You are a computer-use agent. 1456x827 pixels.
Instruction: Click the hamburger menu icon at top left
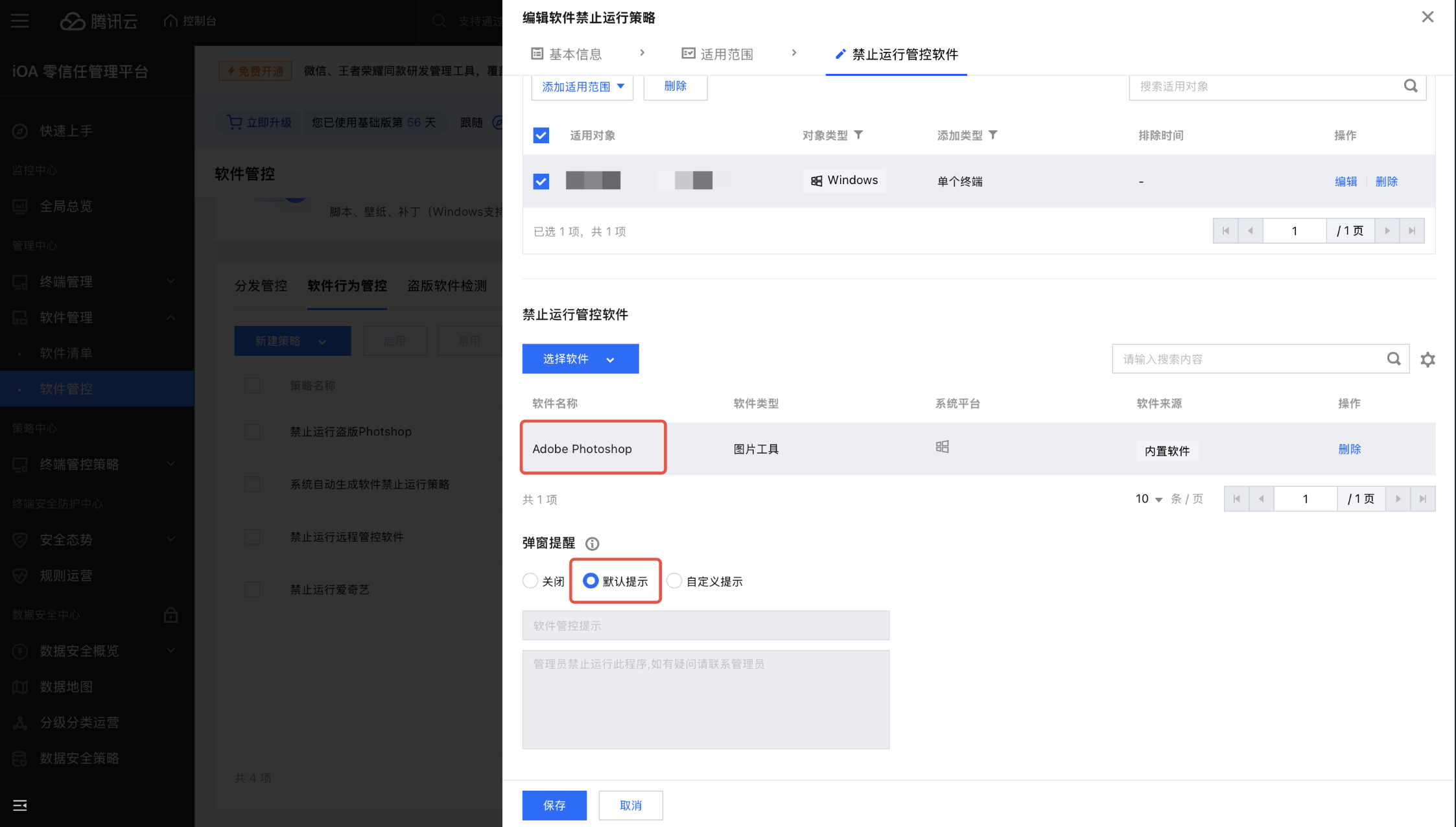coord(20,21)
